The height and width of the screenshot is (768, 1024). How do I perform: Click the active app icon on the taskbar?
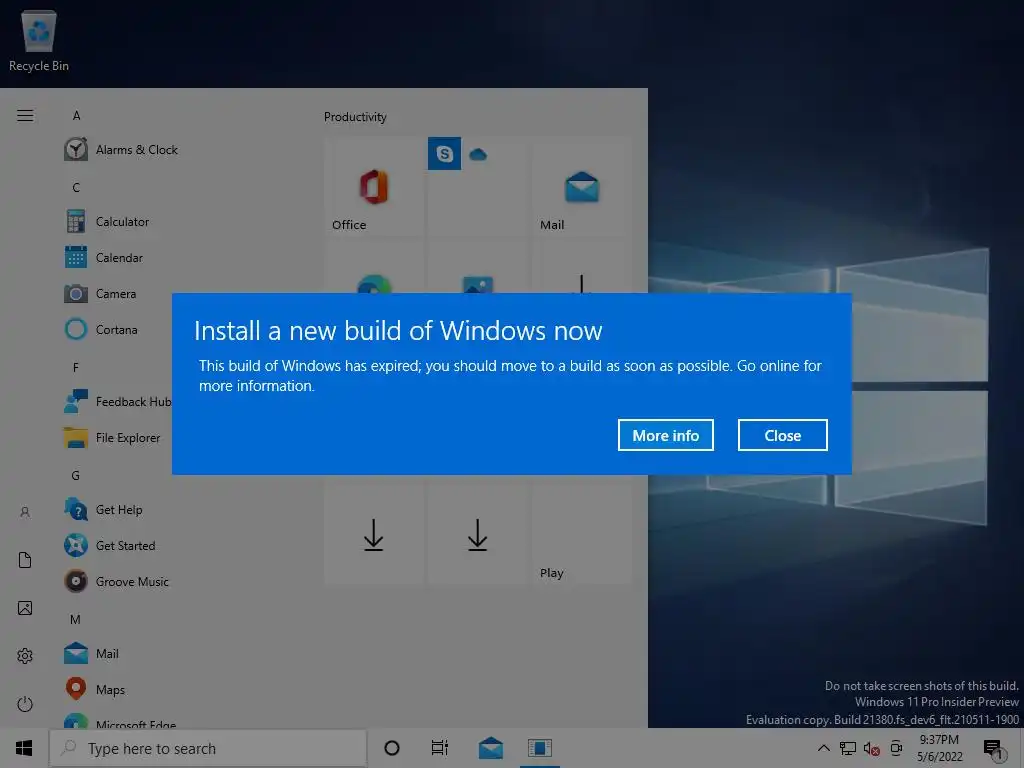click(540, 748)
